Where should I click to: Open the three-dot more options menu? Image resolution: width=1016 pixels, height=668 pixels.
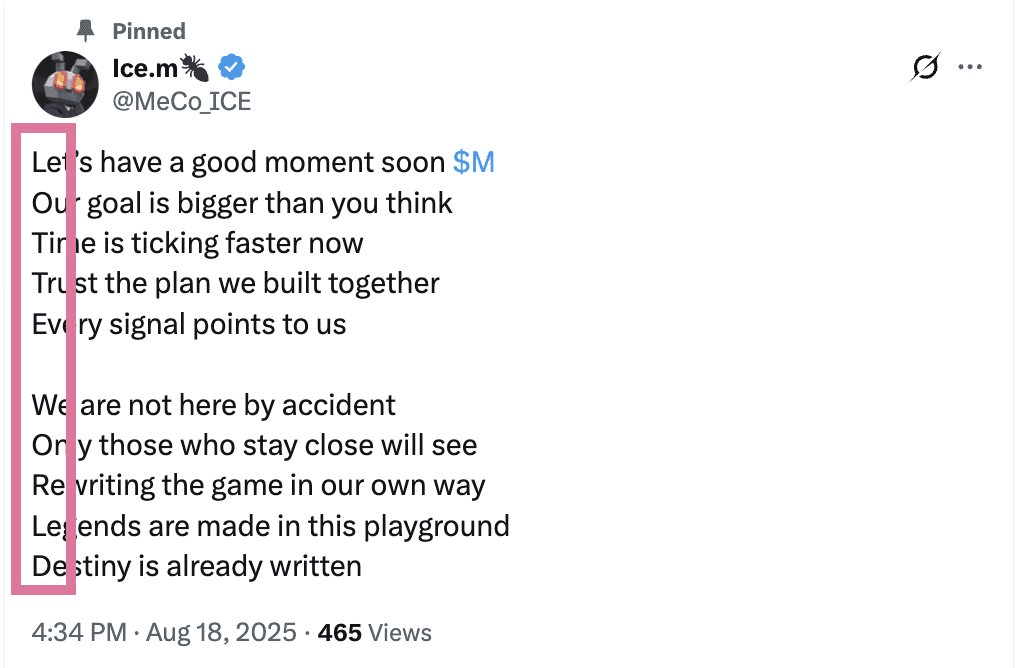click(x=970, y=68)
